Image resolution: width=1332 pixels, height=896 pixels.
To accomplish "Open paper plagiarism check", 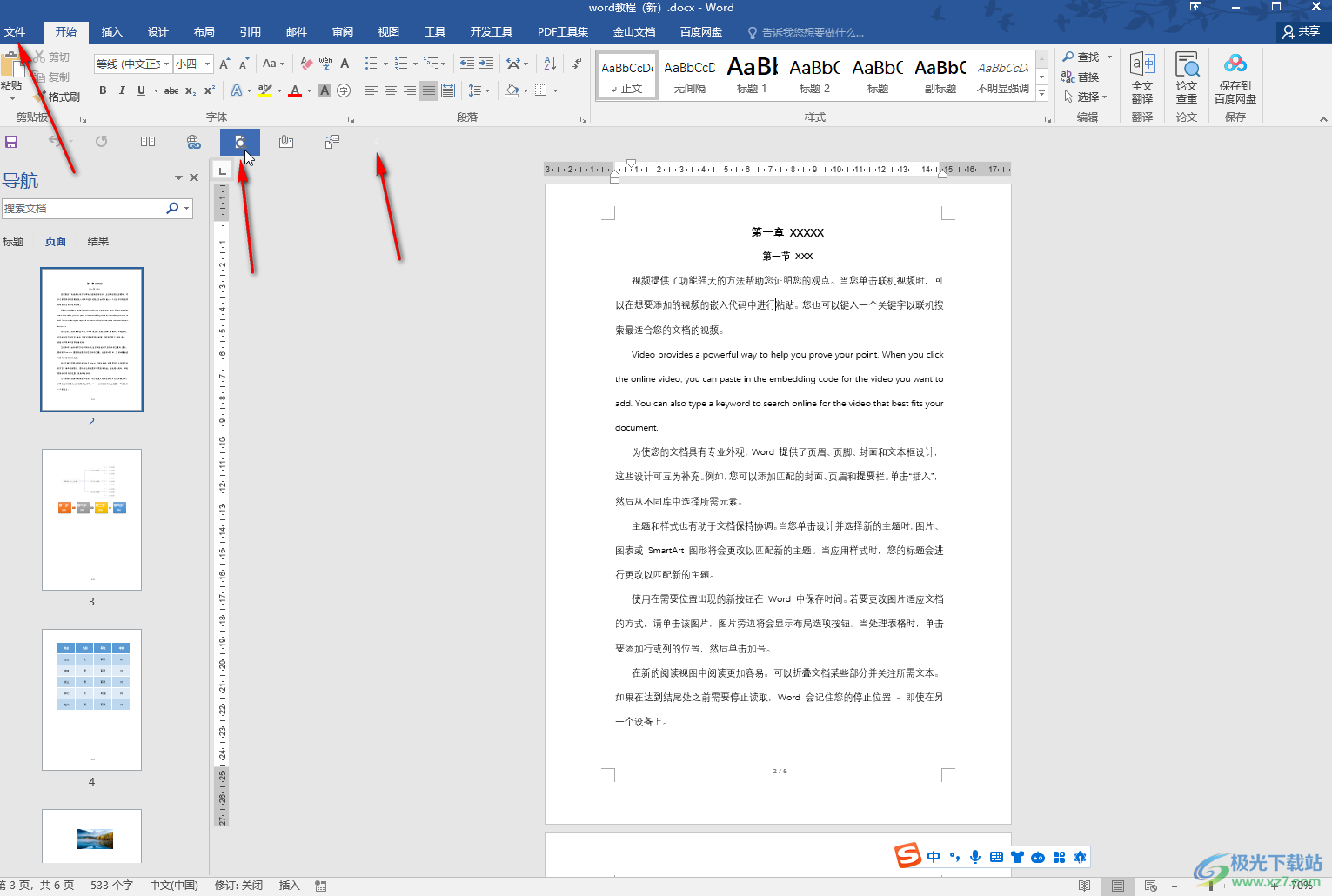I will pyautogui.click(x=1187, y=78).
